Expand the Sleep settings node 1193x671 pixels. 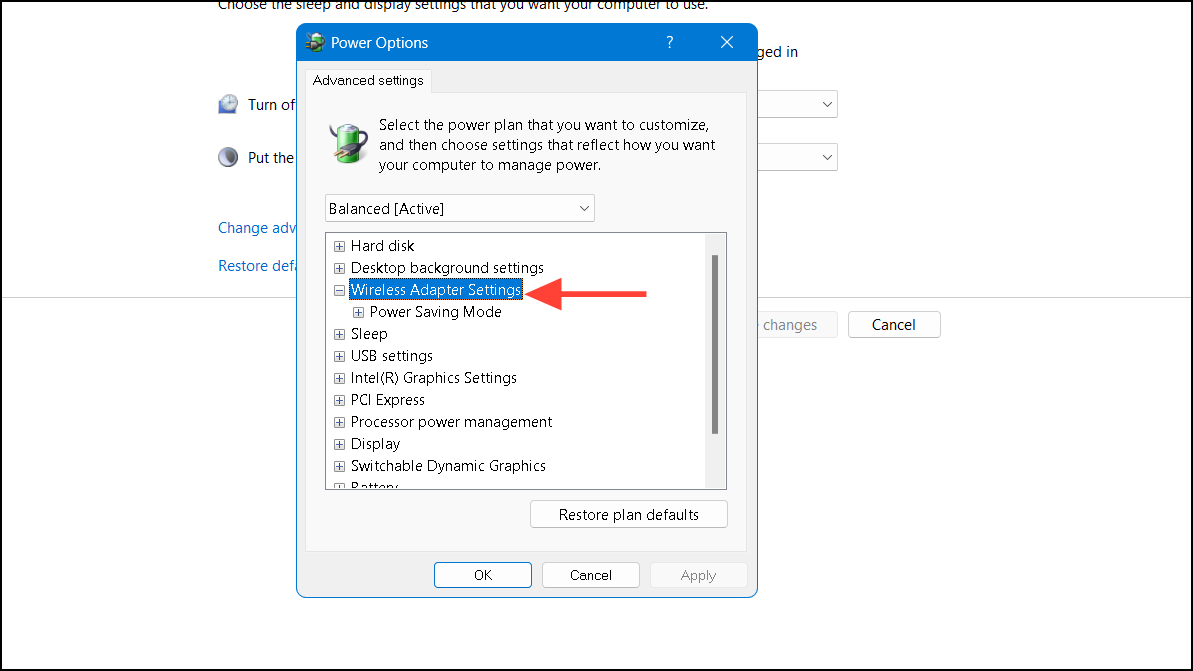click(339, 333)
